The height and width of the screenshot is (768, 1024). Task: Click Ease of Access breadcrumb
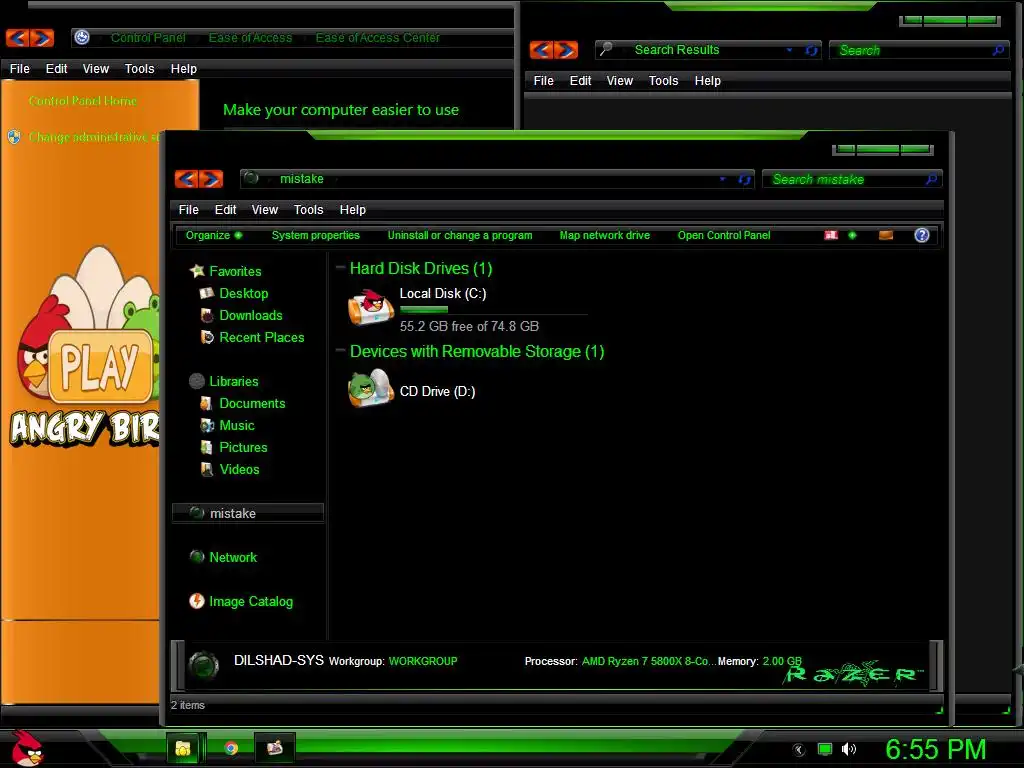(250, 38)
